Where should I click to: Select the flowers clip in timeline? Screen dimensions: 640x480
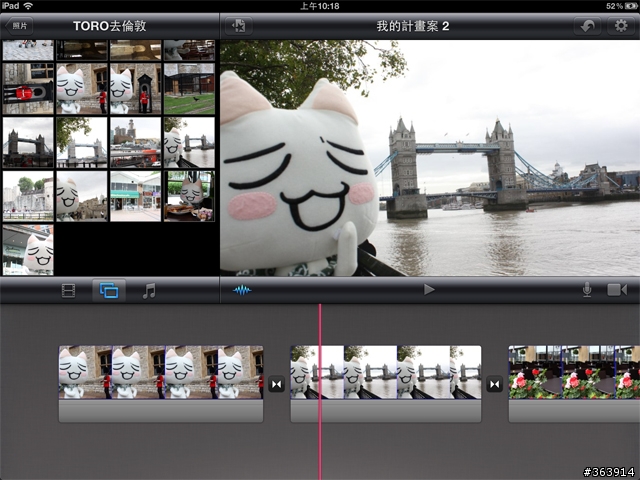click(x=574, y=384)
